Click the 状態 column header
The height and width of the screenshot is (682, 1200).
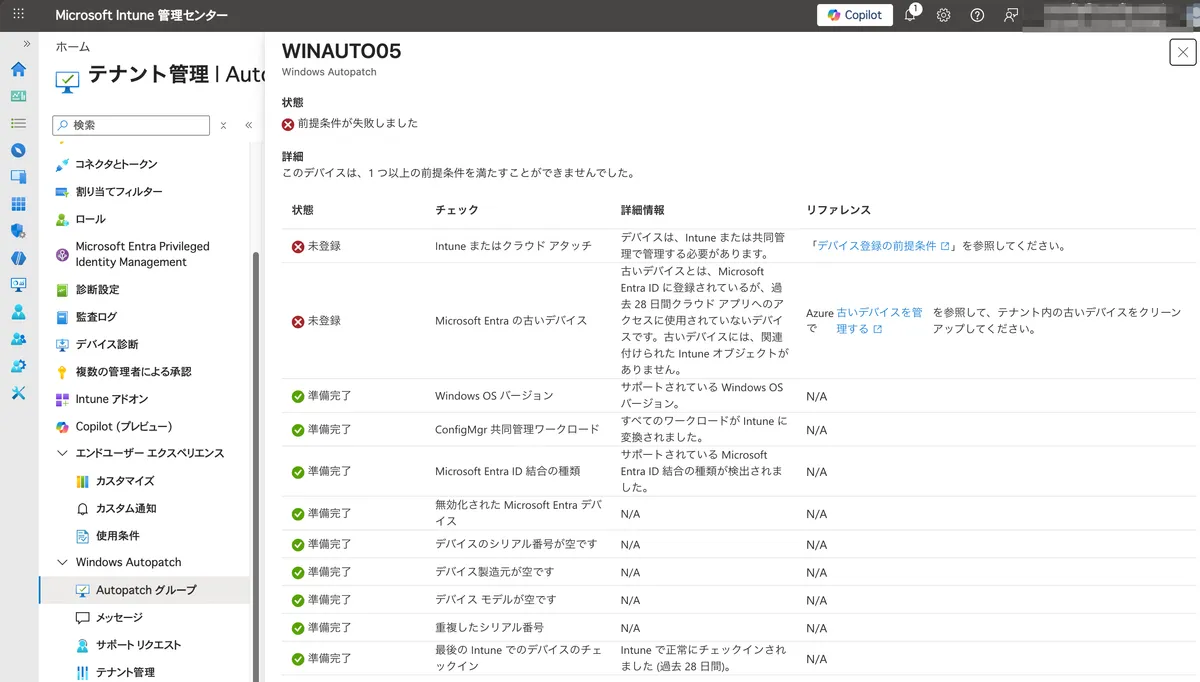303,210
